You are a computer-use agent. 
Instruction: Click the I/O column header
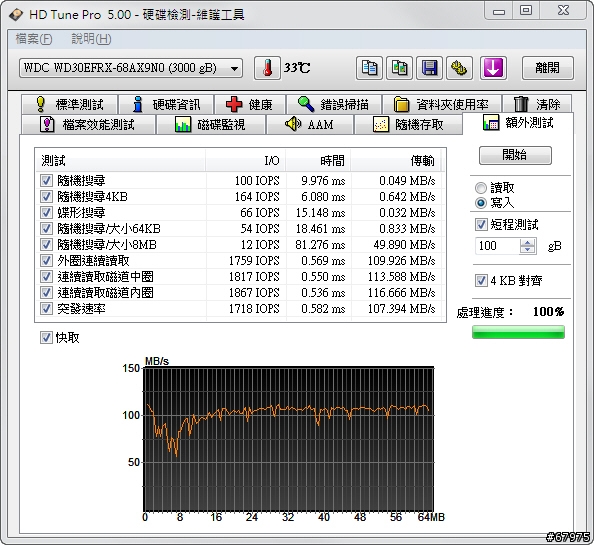[x=246, y=161]
